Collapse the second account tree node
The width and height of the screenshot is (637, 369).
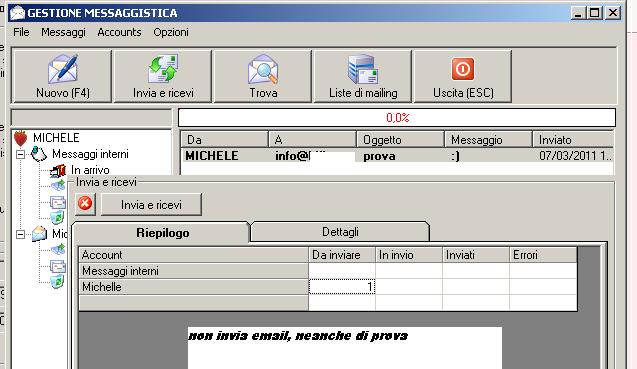[20, 234]
